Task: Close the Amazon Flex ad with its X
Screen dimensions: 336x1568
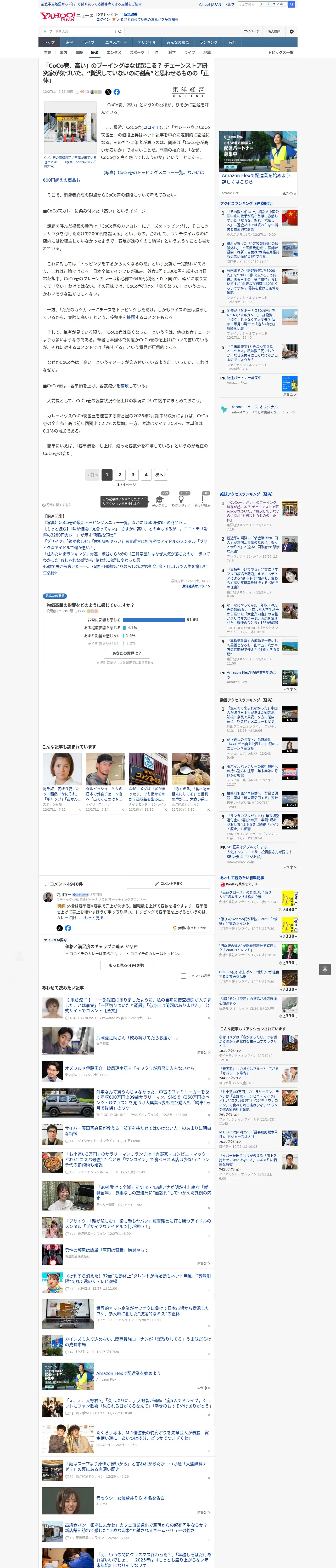Action: [295, 194]
